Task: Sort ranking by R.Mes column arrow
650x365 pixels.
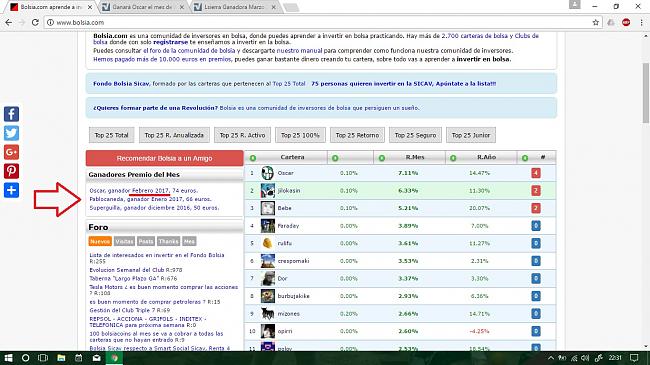Action: [x=382, y=158]
